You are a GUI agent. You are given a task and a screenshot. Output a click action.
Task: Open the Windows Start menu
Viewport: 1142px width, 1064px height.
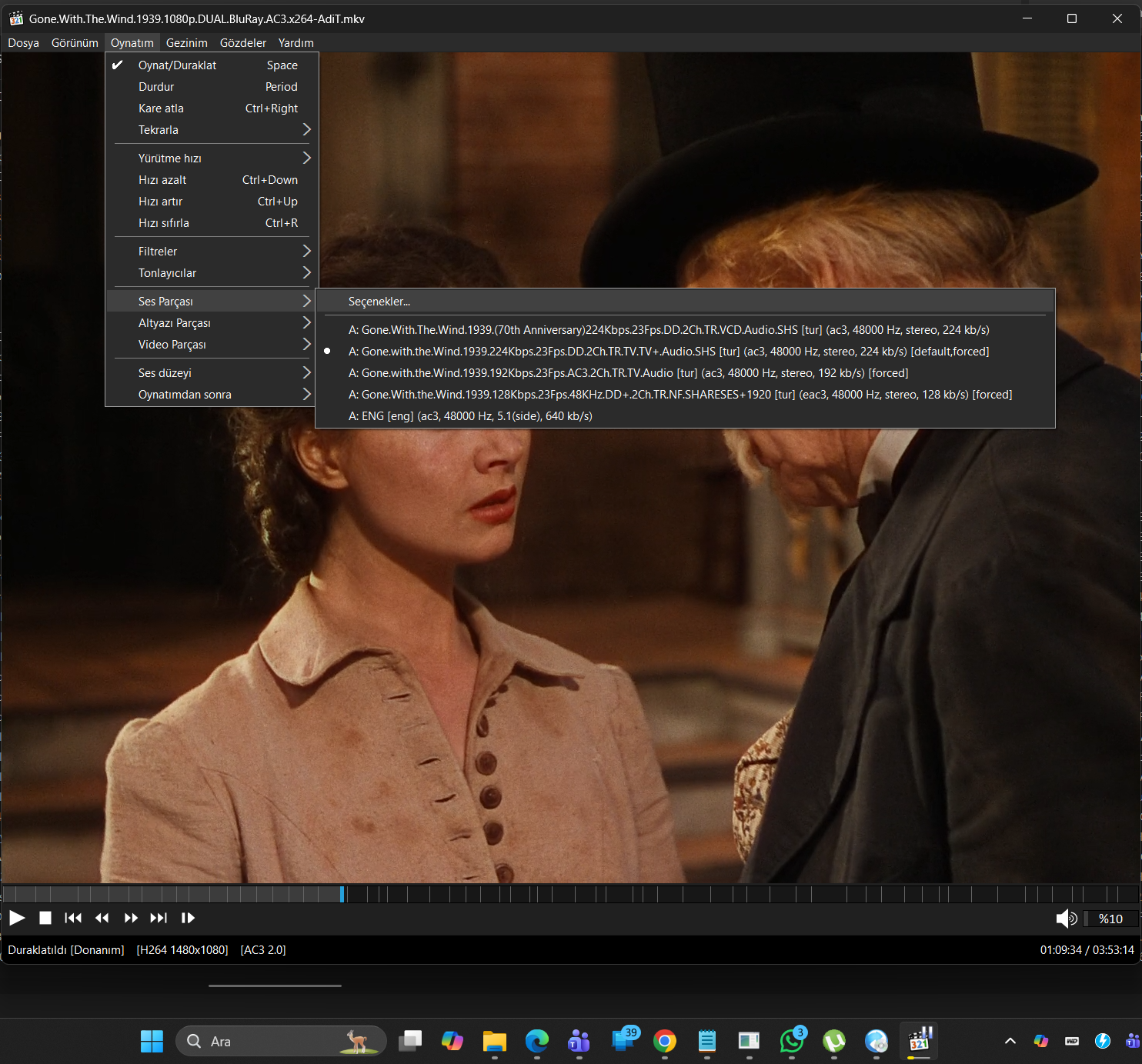[152, 1041]
